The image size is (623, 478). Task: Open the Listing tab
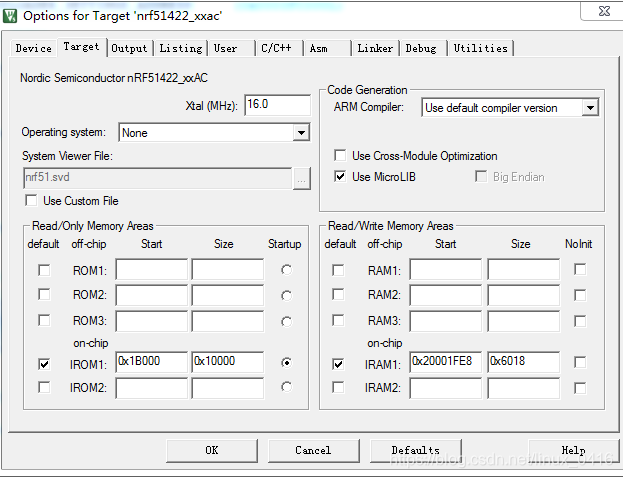pos(181,48)
